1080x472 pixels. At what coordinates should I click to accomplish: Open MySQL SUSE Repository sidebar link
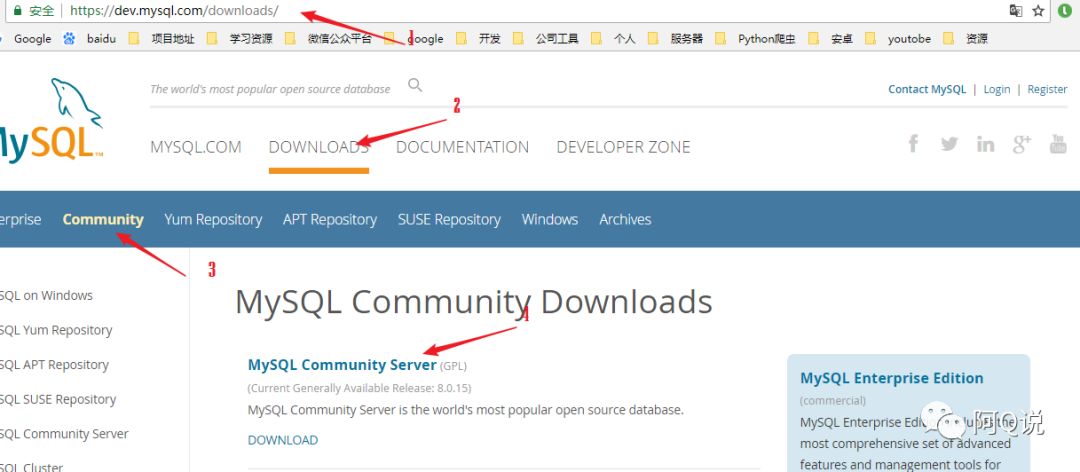point(58,399)
